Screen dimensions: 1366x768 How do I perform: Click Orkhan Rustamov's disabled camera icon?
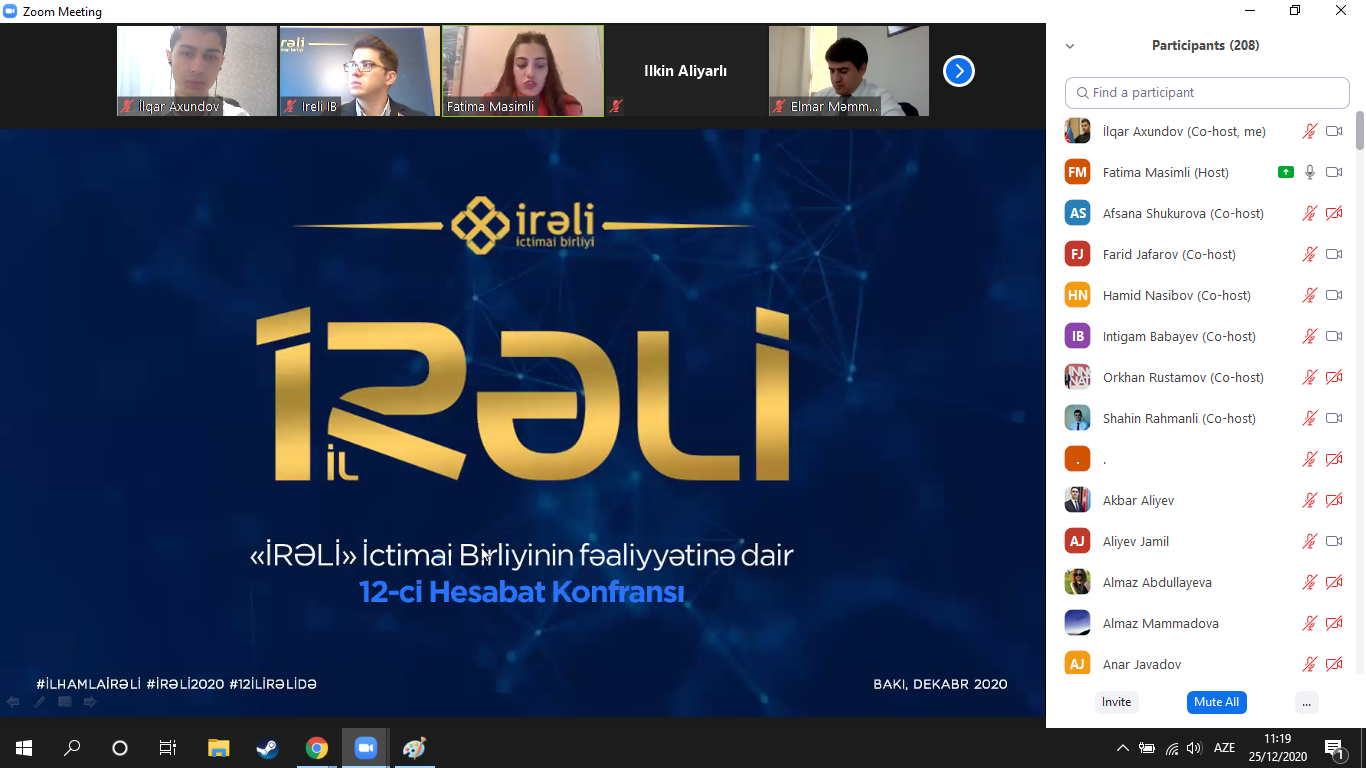click(1334, 377)
